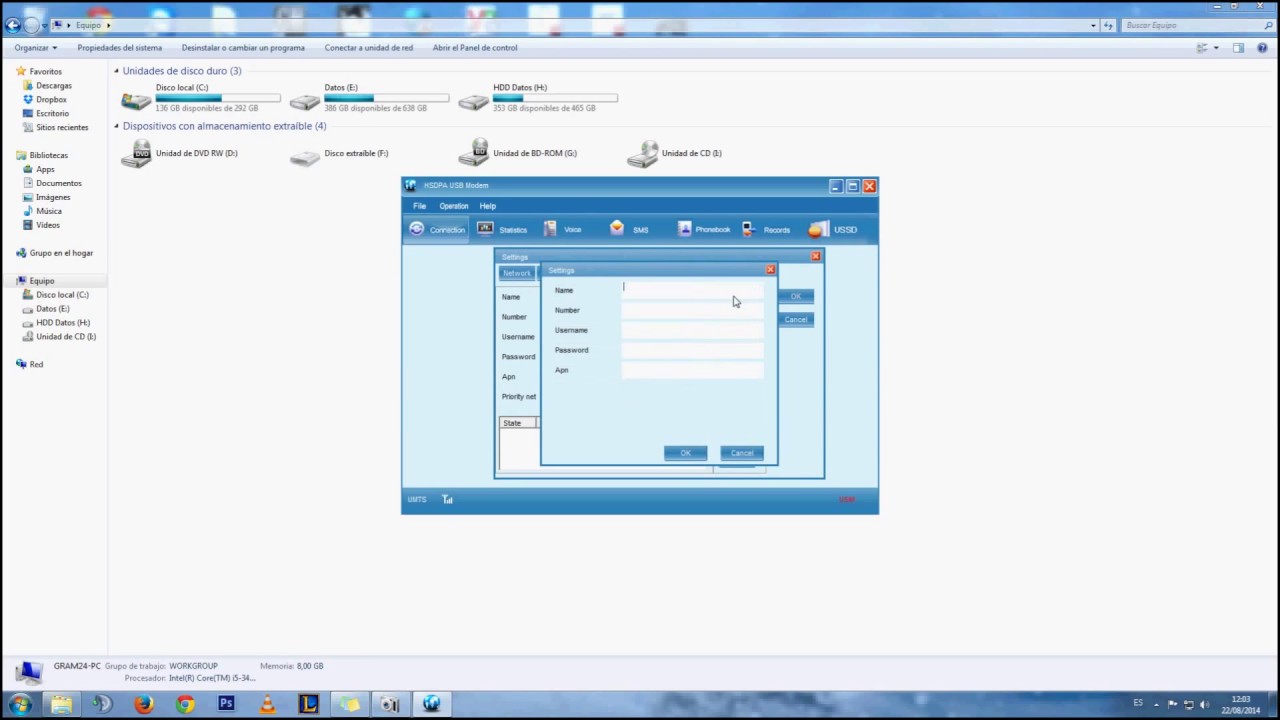1280x720 pixels.
Task: Select the HDD Datos (H:) drive icon
Action: 474,100
